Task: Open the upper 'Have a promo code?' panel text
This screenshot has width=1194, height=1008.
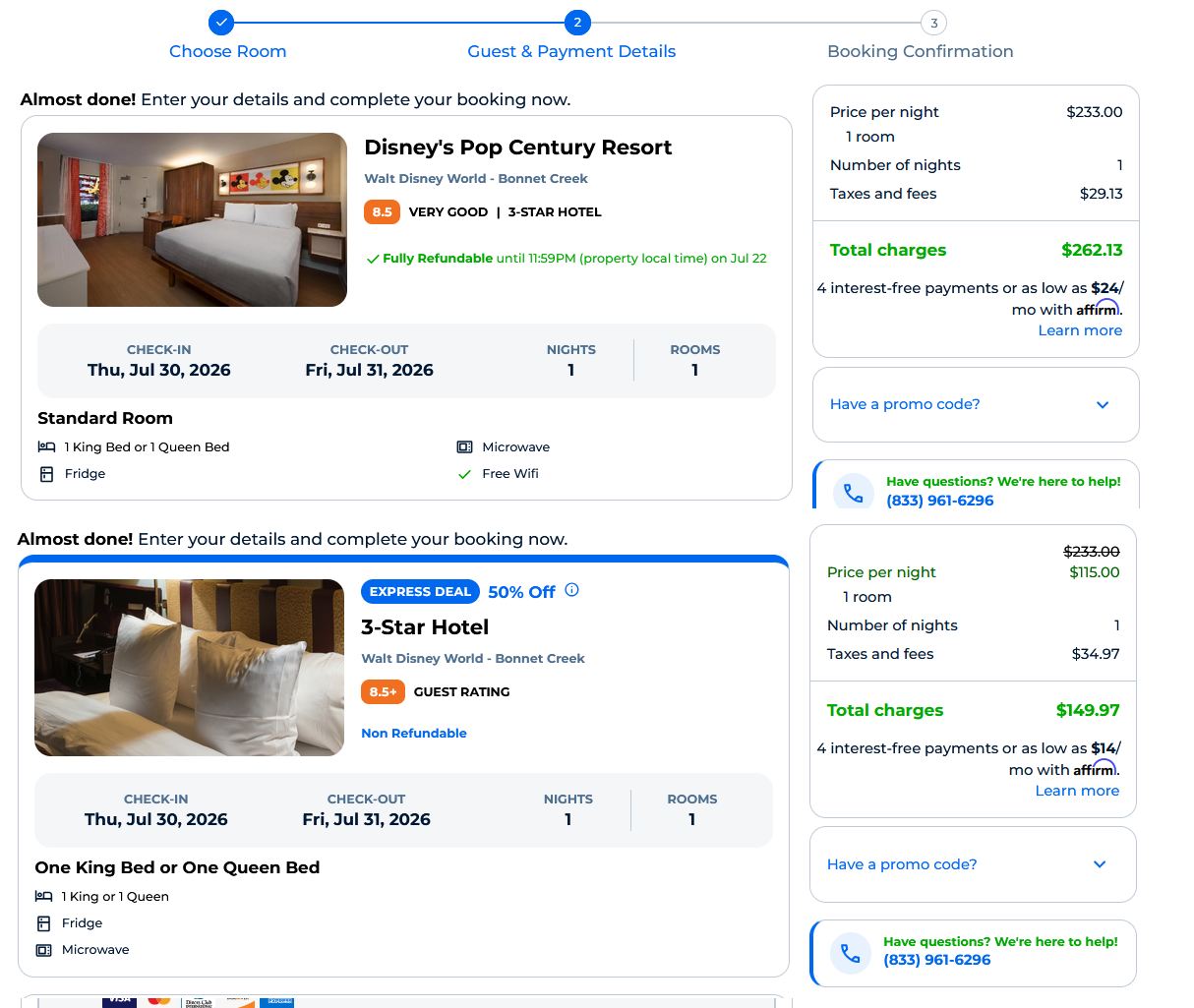Action: tap(905, 404)
